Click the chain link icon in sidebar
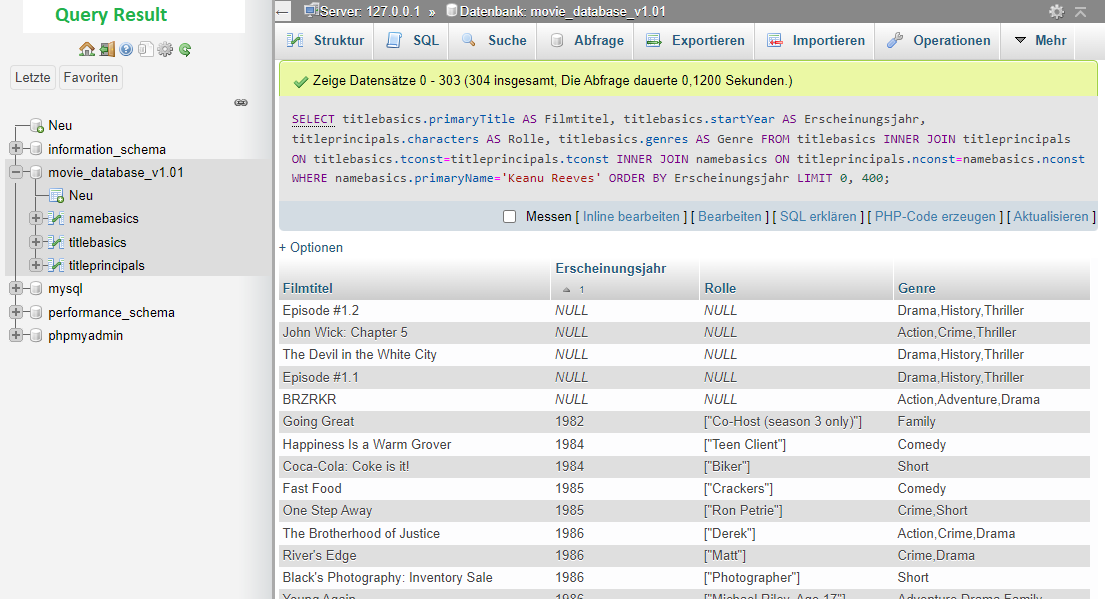This screenshot has height=599, width=1105. point(240,102)
